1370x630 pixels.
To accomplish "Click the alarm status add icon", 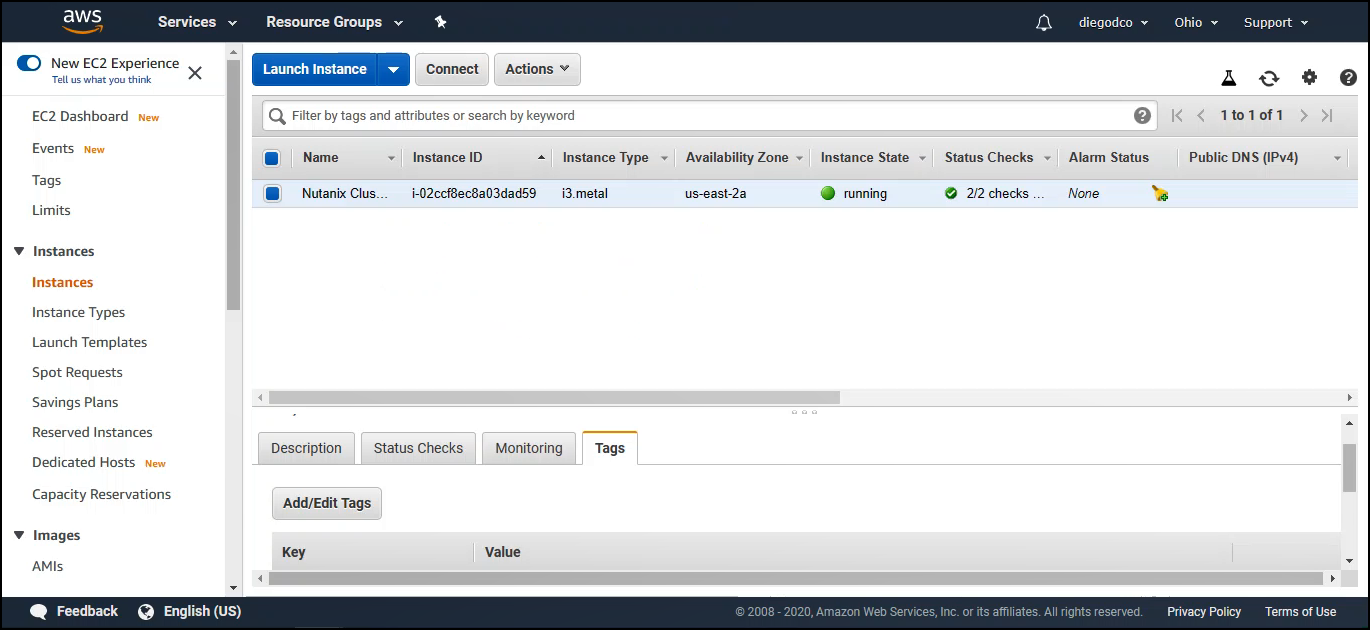I will point(1160,194).
